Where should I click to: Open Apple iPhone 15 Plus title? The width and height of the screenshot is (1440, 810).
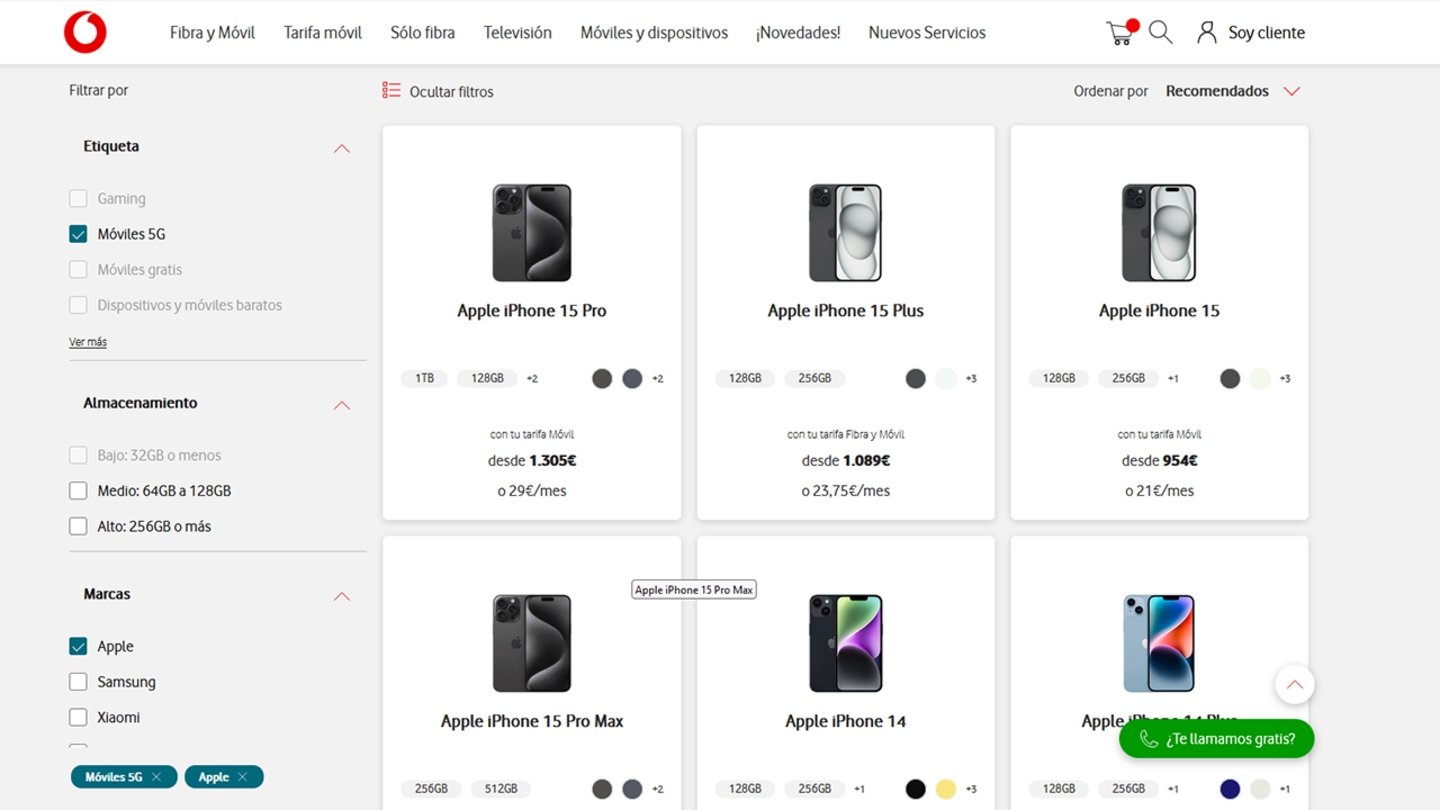coord(846,310)
